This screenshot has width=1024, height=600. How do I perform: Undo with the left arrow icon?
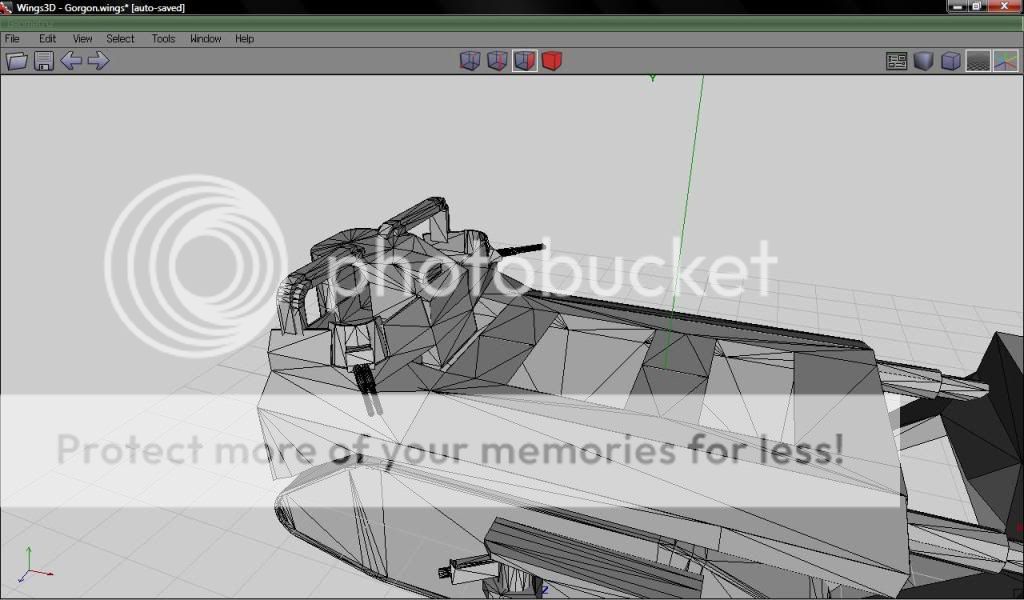pos(71,61)
